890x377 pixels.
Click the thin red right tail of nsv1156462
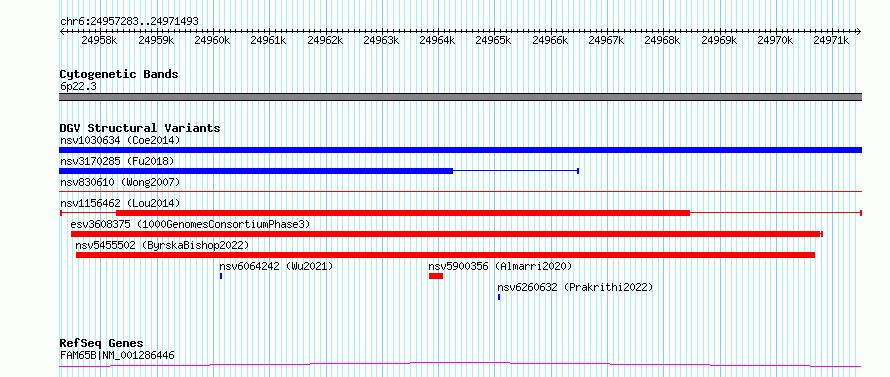pyautogui.click(x=776, y=213)
